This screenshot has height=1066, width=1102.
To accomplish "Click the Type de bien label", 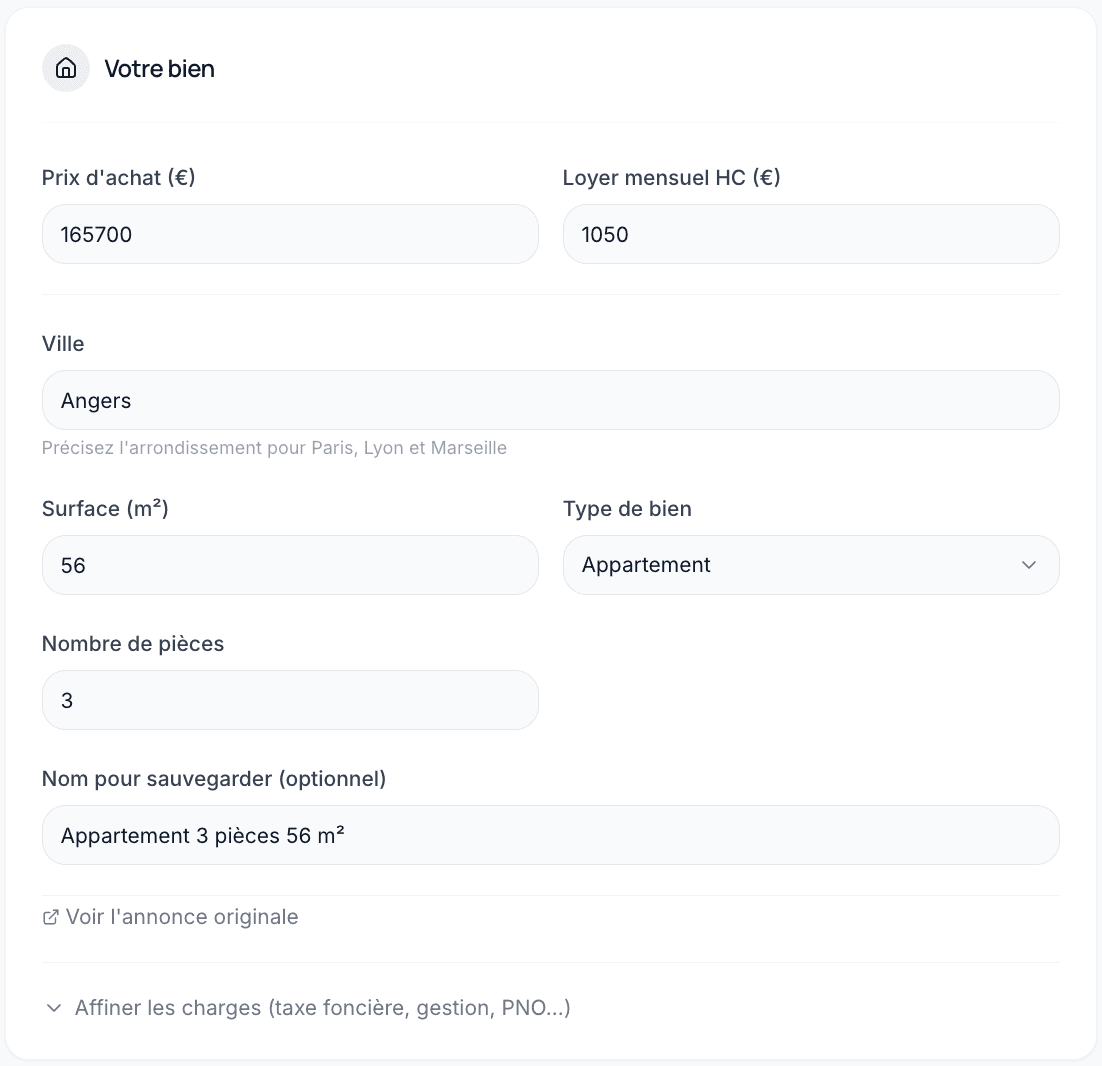I will tap(627, 509).
